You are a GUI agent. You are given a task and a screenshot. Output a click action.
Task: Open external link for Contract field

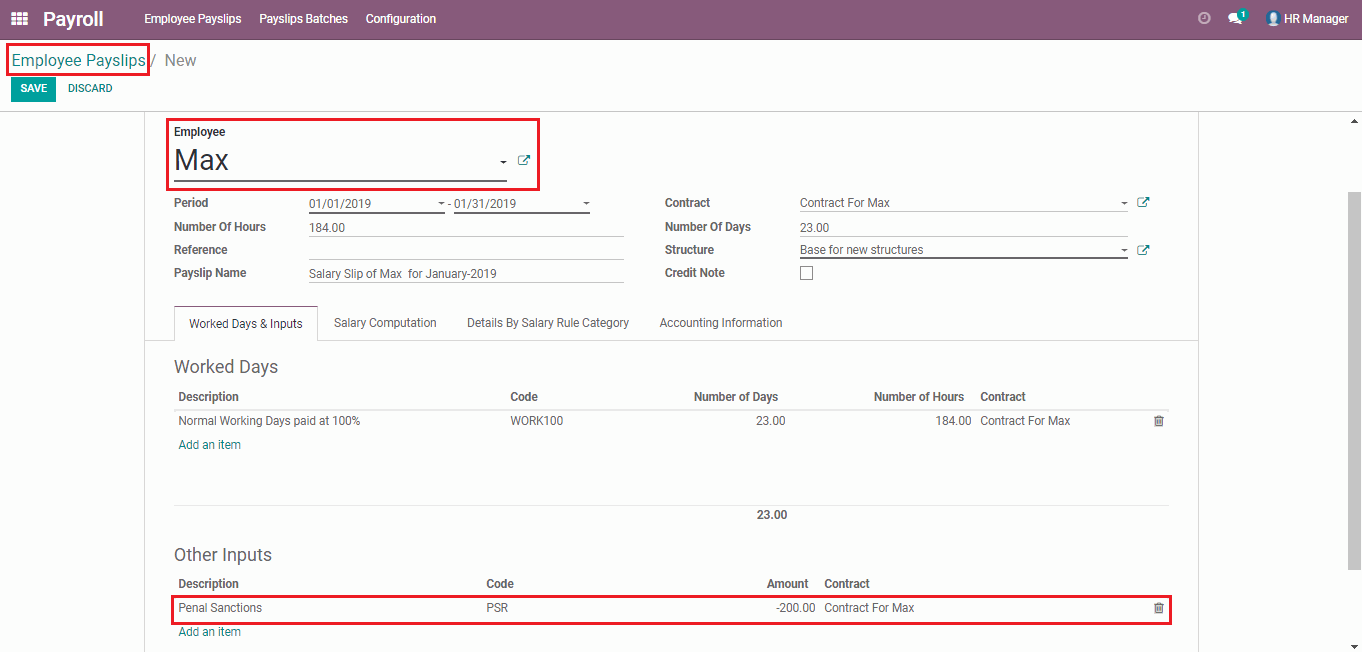pyautogui.click(x=1143, y=203)
